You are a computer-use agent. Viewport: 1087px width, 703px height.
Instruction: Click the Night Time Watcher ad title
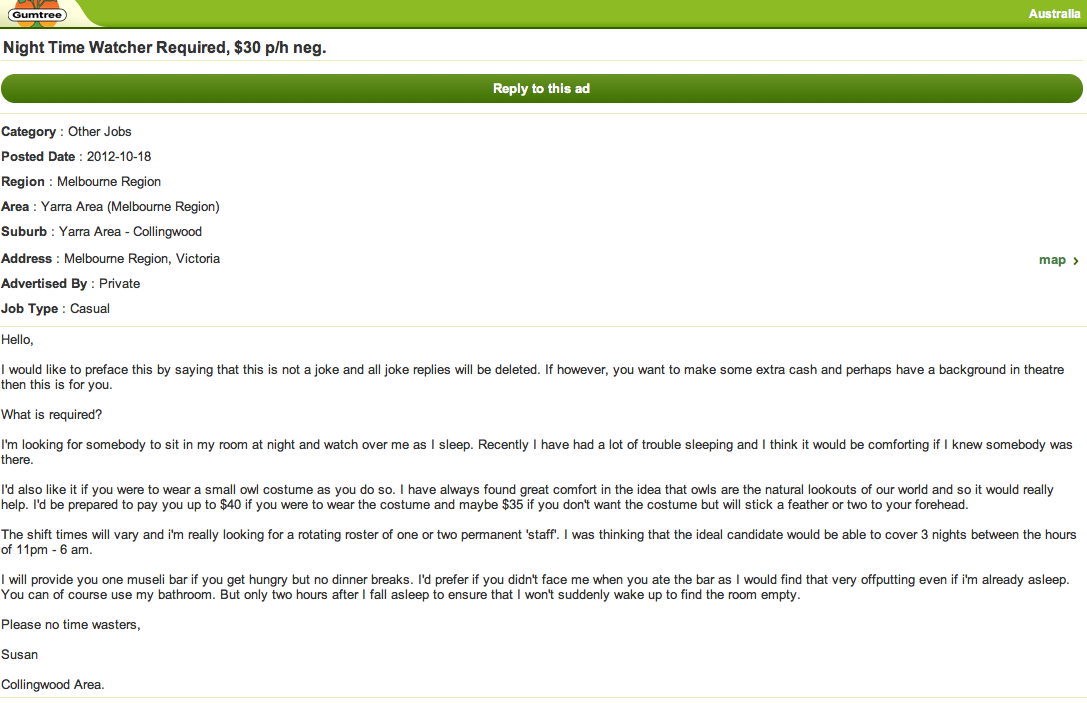tap(165, 47)
